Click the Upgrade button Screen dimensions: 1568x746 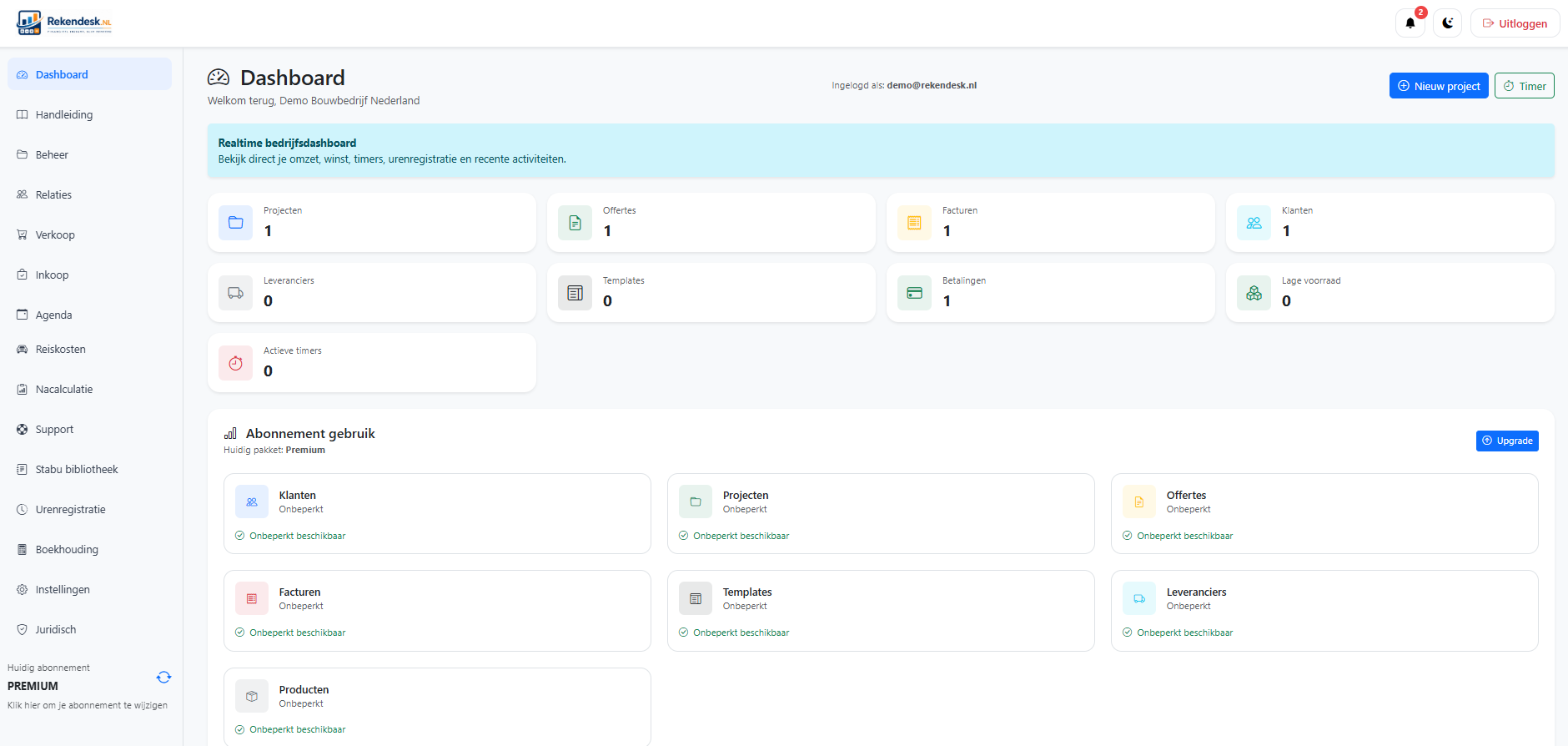[x=1507, y=441]
